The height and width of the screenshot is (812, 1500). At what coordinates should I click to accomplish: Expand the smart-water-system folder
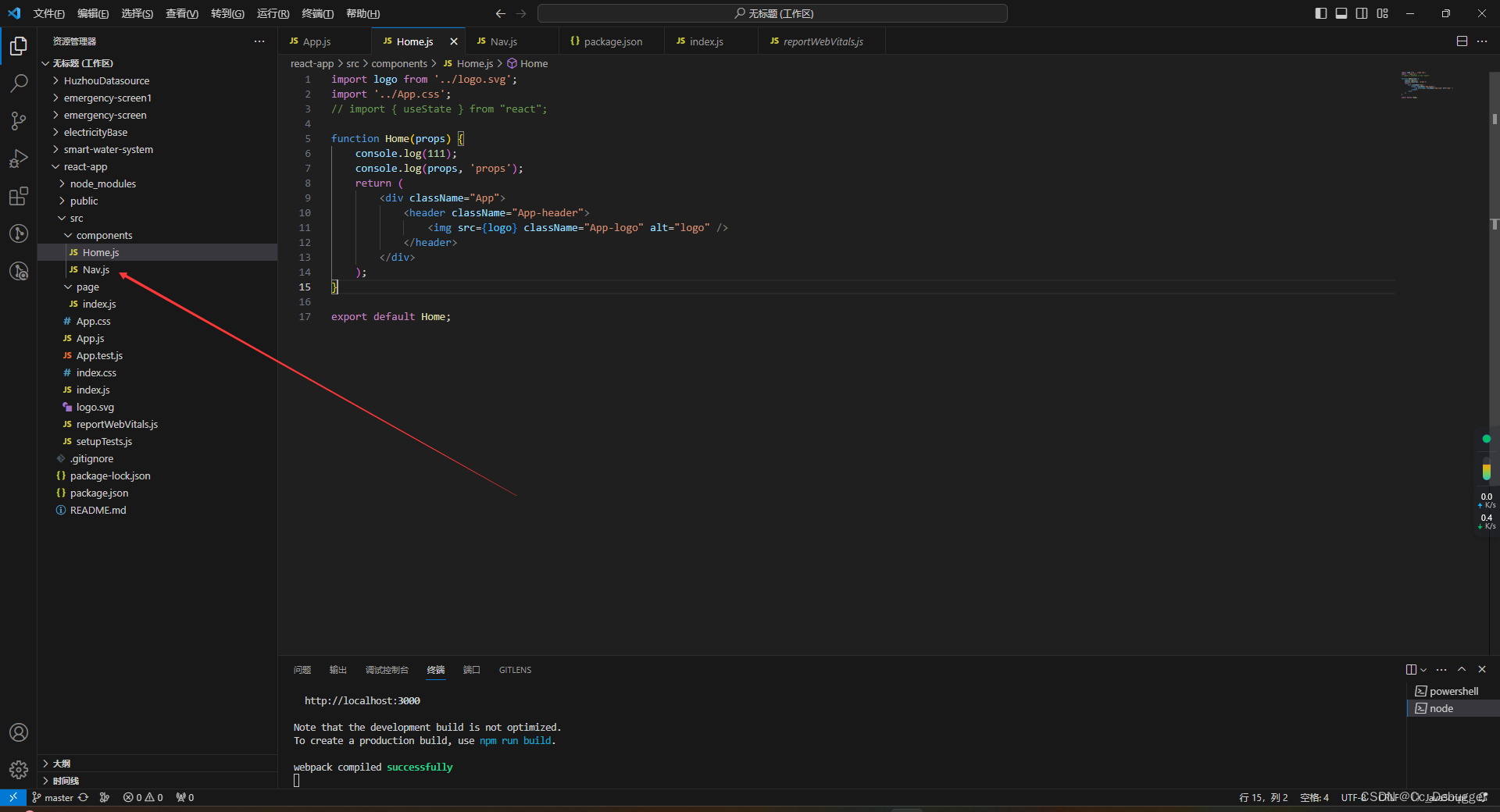(158, 149)
